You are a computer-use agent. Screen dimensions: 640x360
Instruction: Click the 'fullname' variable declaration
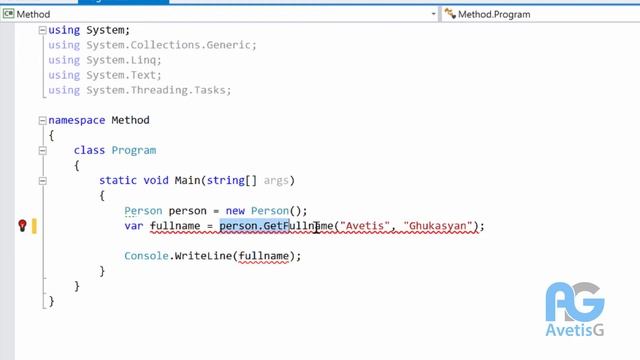175,226
